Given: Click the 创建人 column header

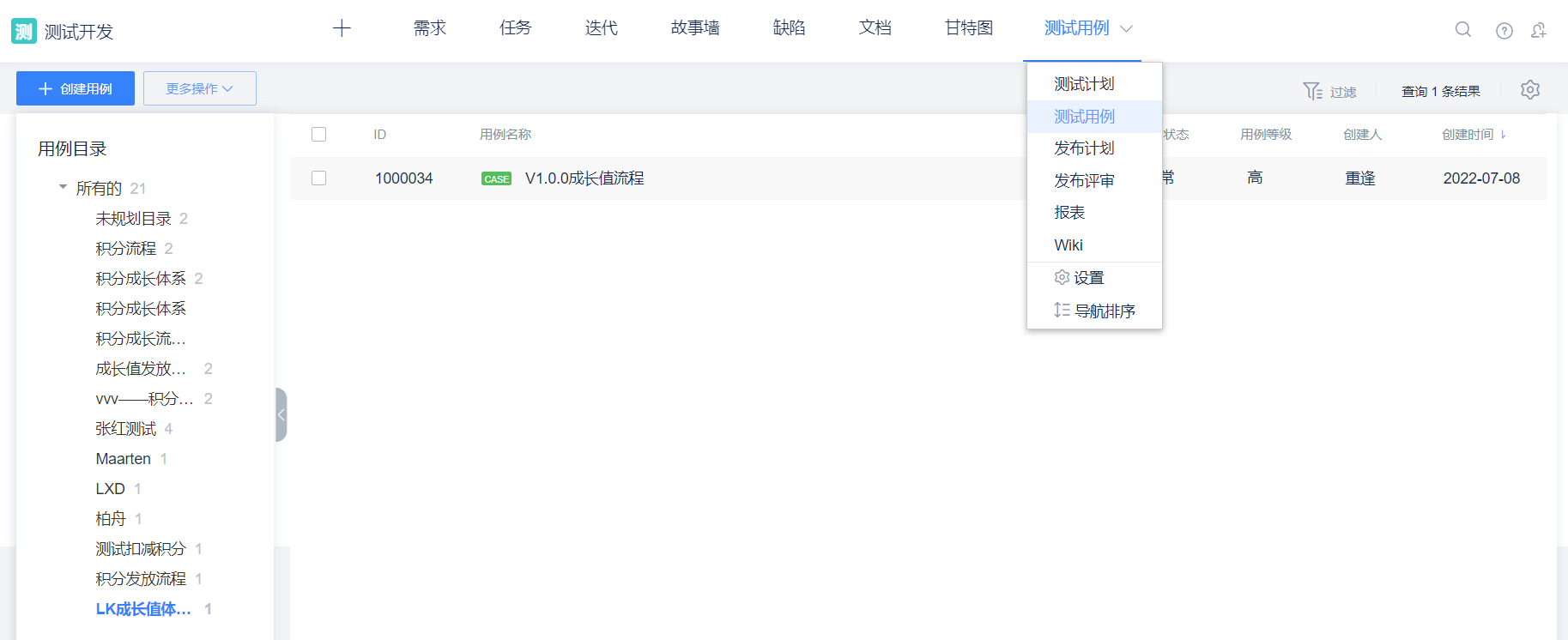Looking at the screenshot, I should click(1362, 135).
